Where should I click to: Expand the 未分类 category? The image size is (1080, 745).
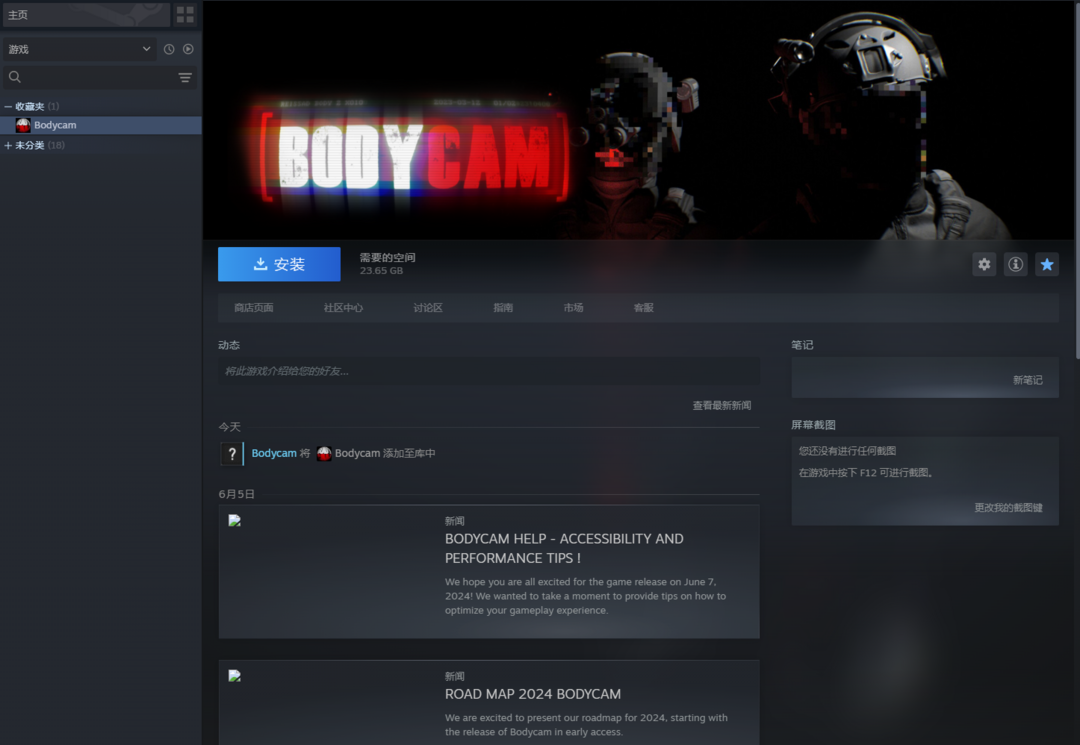pos(8,146)
